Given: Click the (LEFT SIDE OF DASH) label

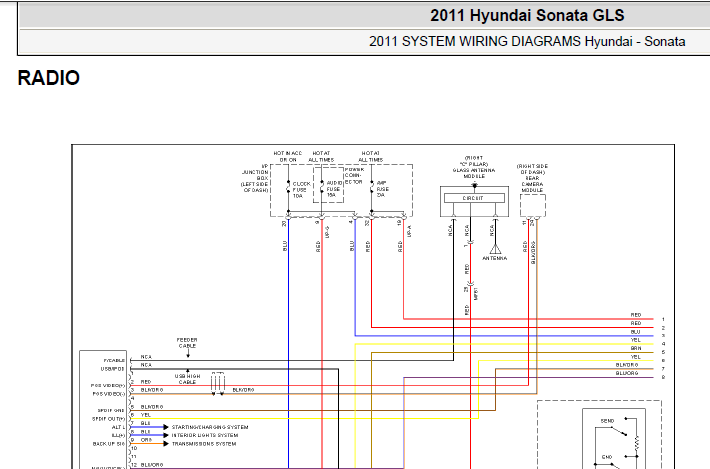Looking at the screenshot, I should [x=255, y=187].
